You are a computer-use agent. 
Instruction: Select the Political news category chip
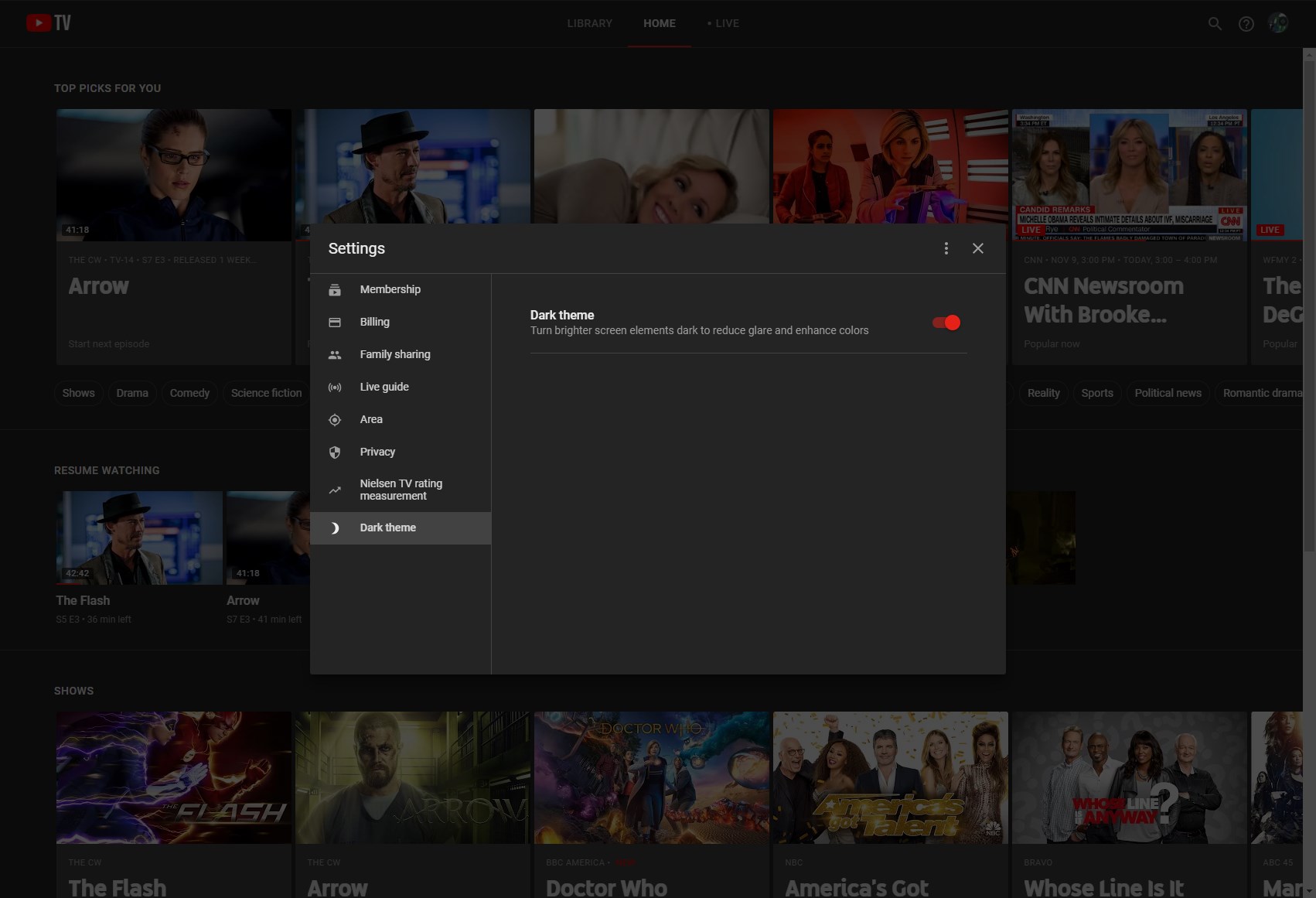coord(1168,393)
